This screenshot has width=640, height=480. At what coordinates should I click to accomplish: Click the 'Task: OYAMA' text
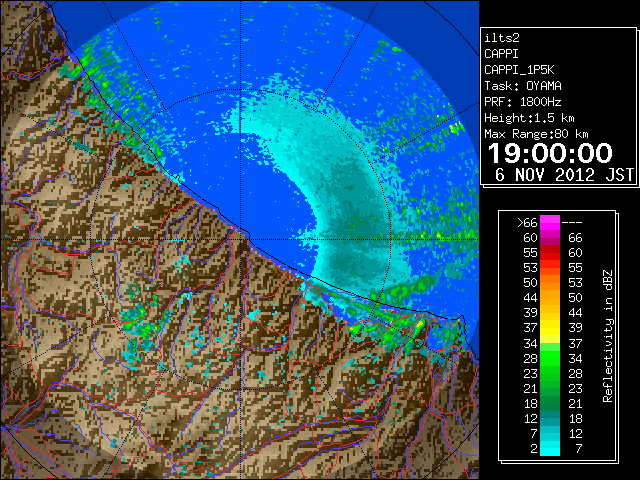(x=523, y=86)
